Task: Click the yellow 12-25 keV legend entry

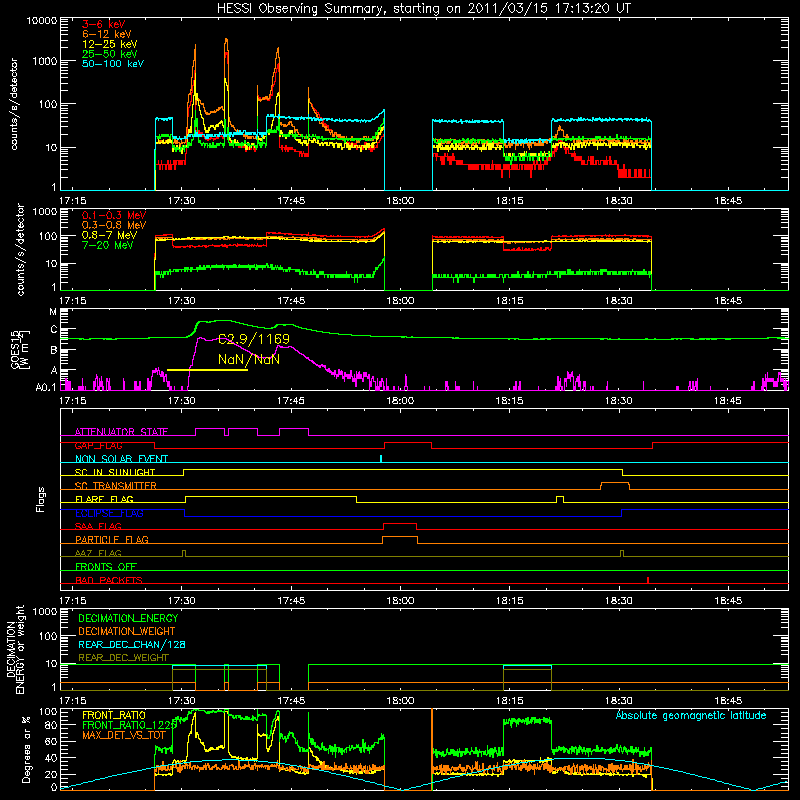Action: [x=110, y=44]
